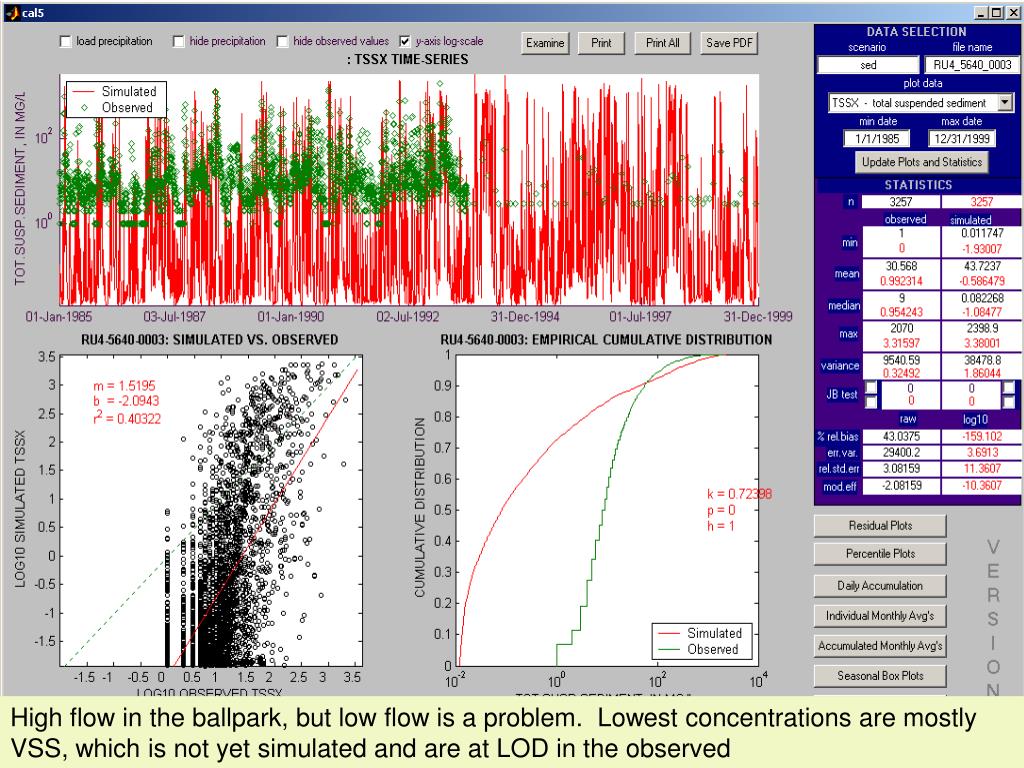Viewport: 1024px width, 768px height.
Task: Click simulated mean value 43.7237
Action: (981, 266)
